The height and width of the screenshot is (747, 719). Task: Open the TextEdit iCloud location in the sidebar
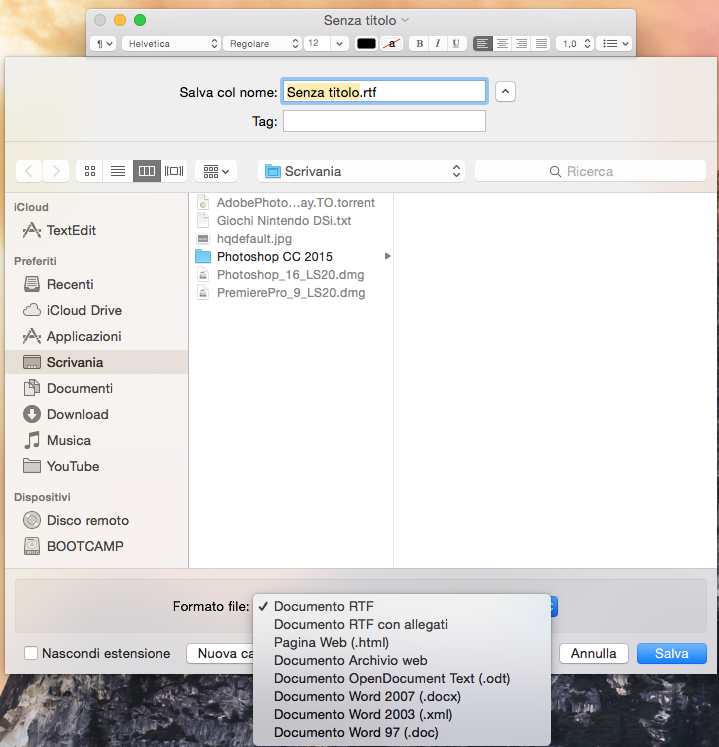click(x=97, y=231)
